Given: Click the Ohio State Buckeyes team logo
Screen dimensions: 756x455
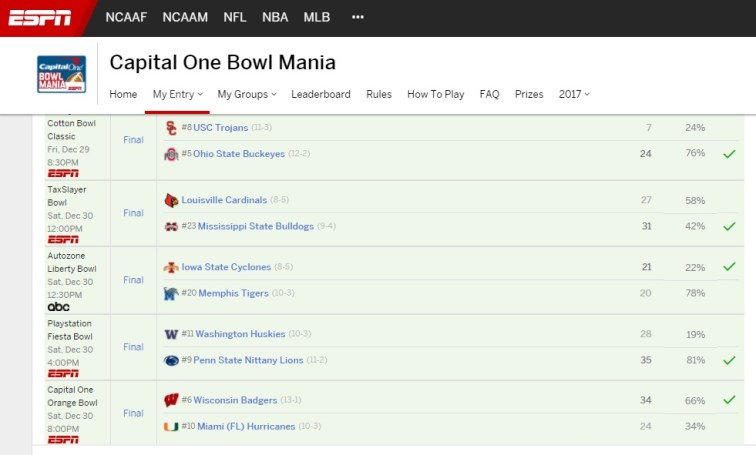Looking at the screenshot, I should (x=171, y=154).
